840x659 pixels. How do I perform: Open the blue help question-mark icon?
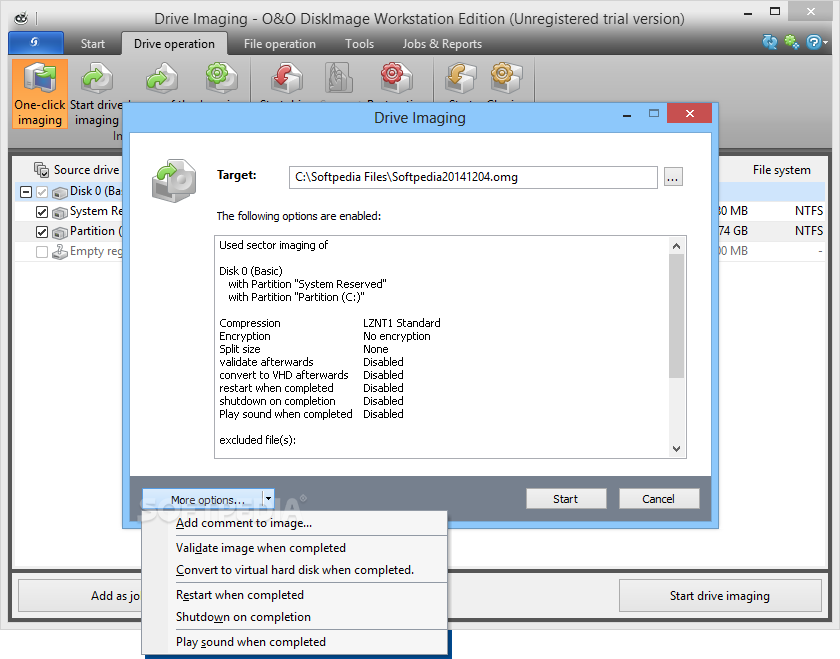click(x=813, y=42)
